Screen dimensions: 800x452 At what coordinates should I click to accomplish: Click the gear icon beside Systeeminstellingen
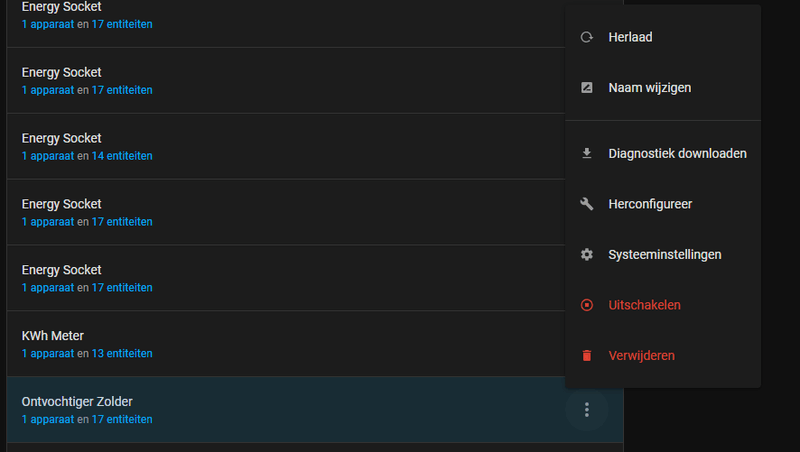587,255
